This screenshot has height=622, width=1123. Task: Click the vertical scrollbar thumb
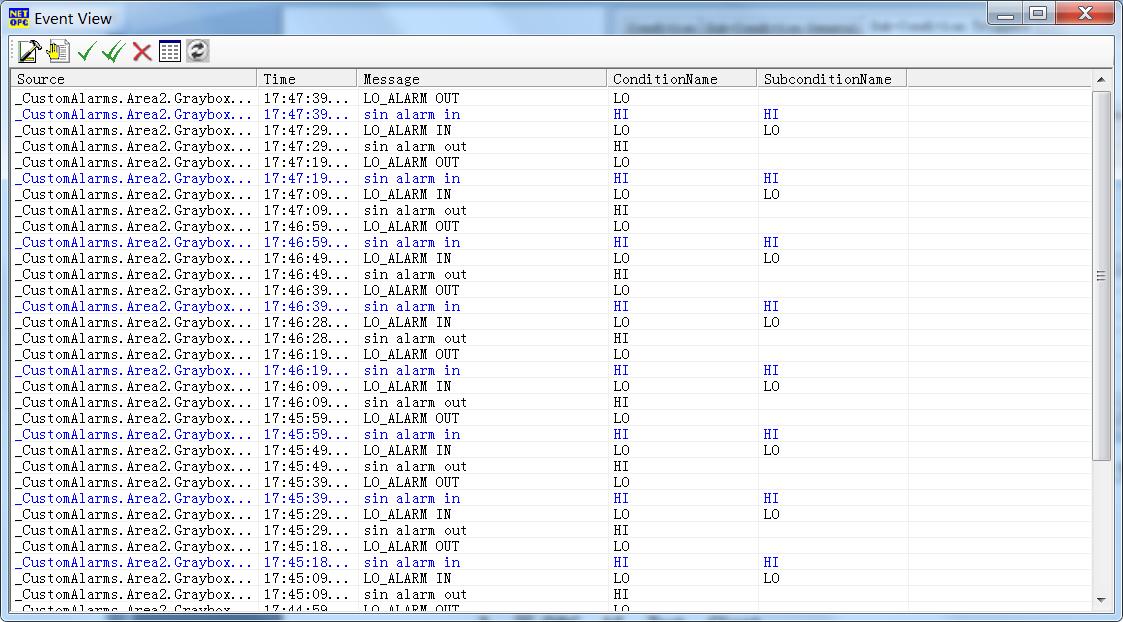(1101, 276)
